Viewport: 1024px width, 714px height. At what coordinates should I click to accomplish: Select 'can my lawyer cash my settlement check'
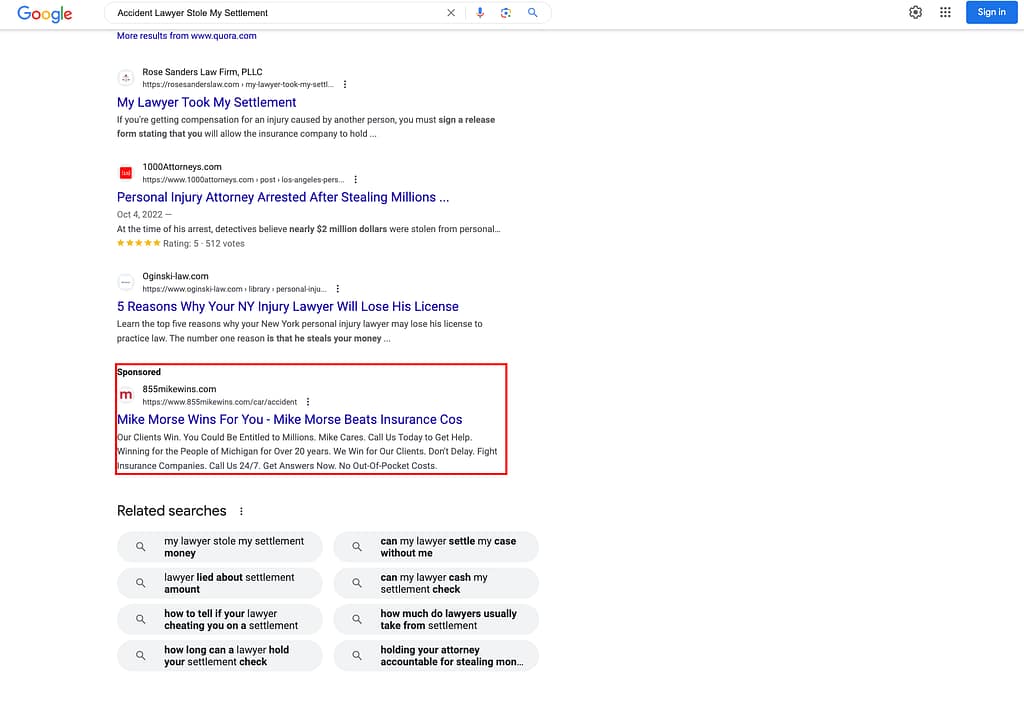click(436, 583)
